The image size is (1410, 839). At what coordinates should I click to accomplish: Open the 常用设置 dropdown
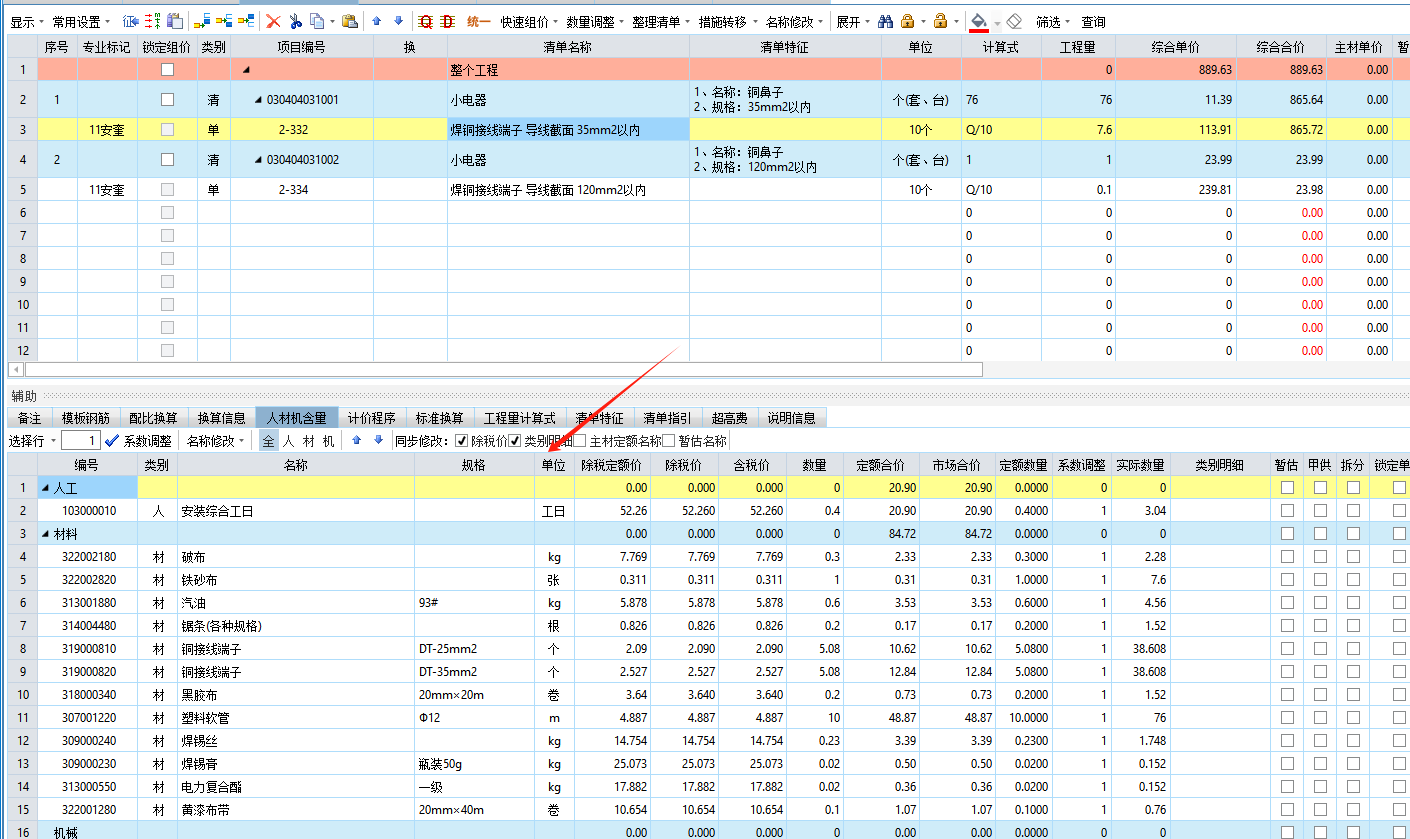81,21
